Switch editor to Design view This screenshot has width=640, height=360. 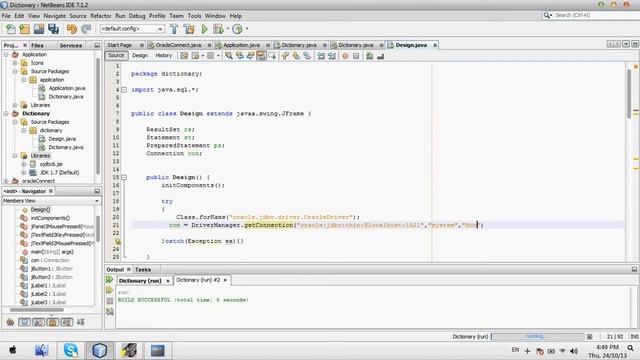pyautogui.click(x=140, y=56)
